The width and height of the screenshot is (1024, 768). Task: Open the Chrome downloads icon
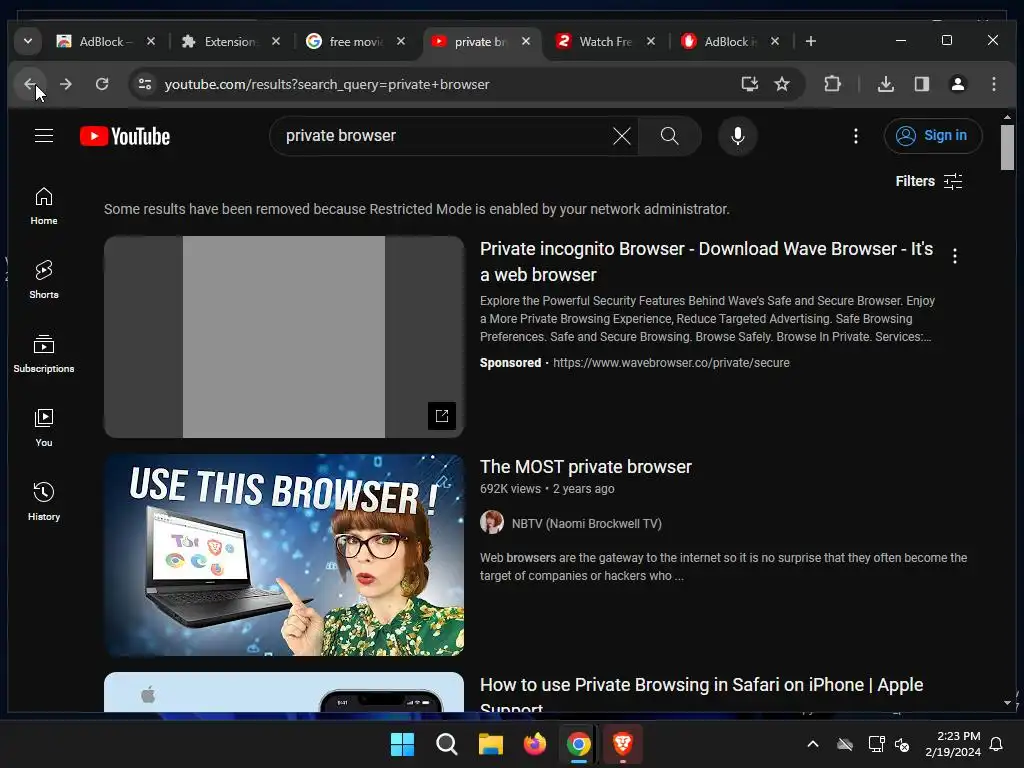886,84
